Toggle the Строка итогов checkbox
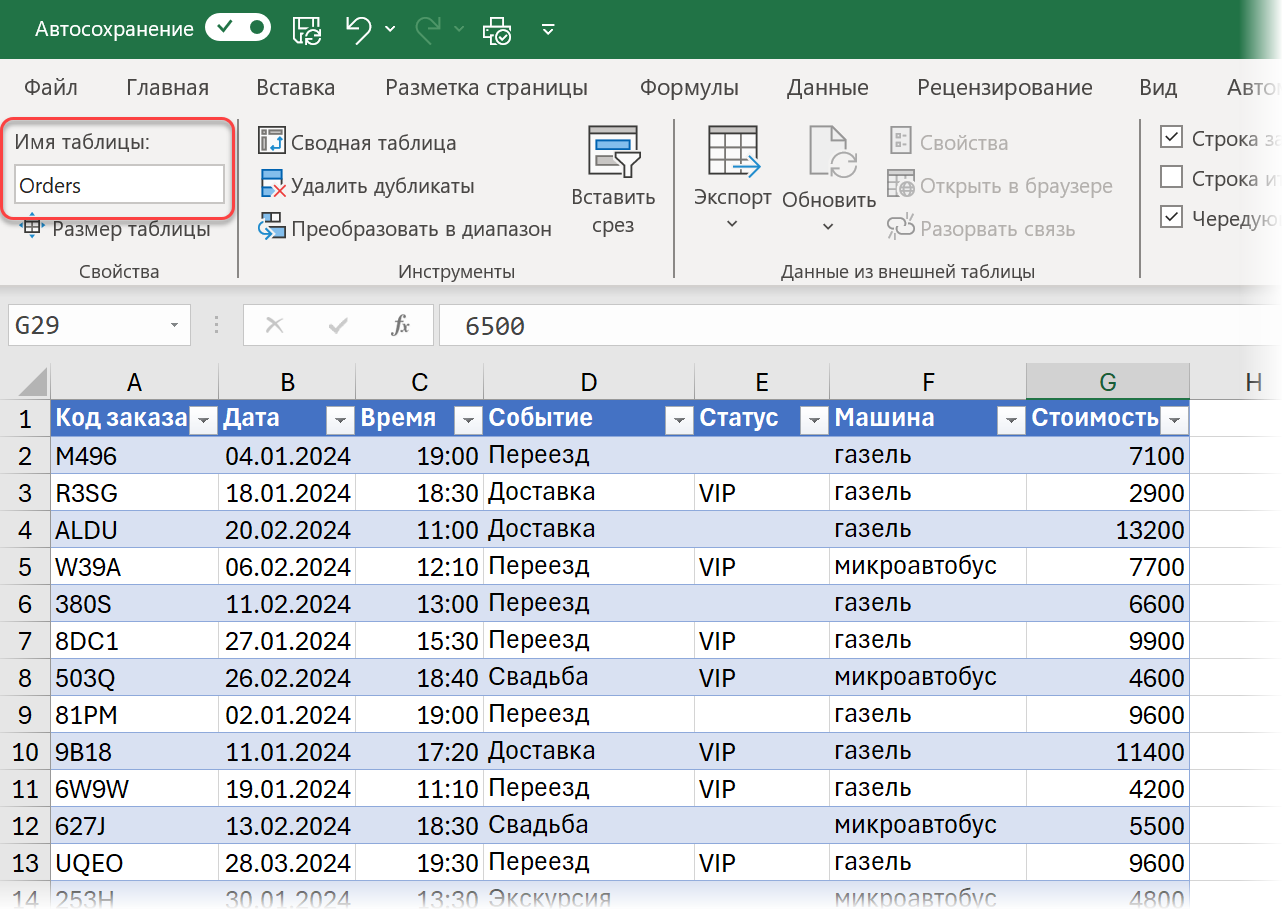The image size is (1283, 910). 1171,177
